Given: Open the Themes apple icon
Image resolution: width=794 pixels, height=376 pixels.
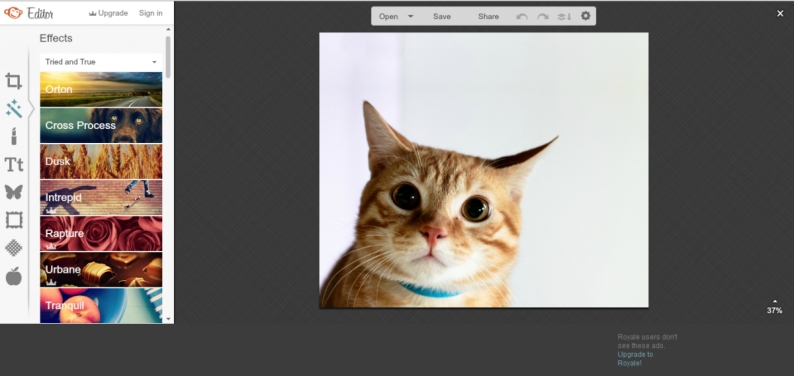Looking at the screenshot, I should (x=14, y=276).
